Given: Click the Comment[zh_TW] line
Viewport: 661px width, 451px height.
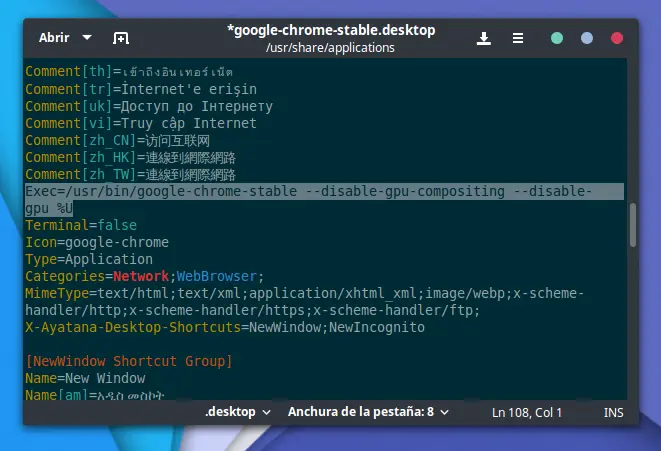Looking at the screenshot, I should (130, 174).
